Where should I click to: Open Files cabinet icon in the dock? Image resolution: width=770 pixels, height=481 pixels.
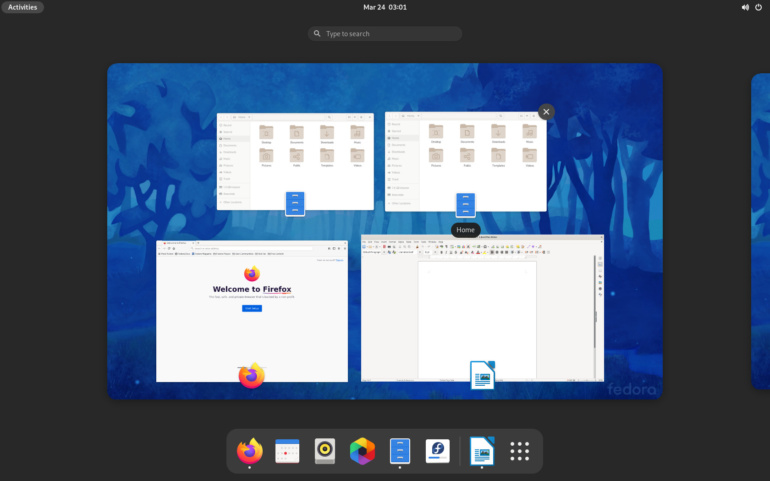[400, 451]
